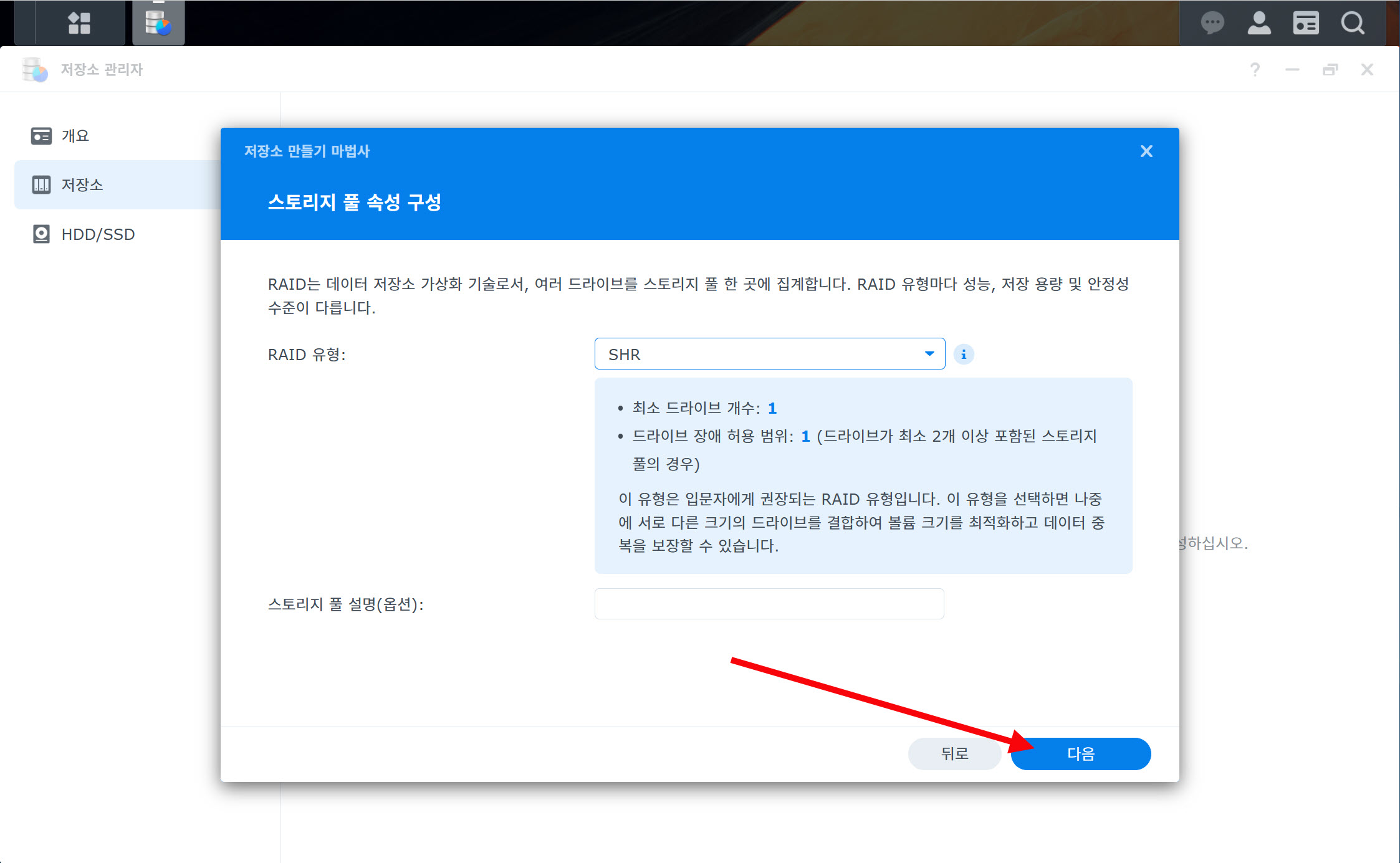
Task: Open the HDD/SSD sidebar item
Action: click(97, 234)
